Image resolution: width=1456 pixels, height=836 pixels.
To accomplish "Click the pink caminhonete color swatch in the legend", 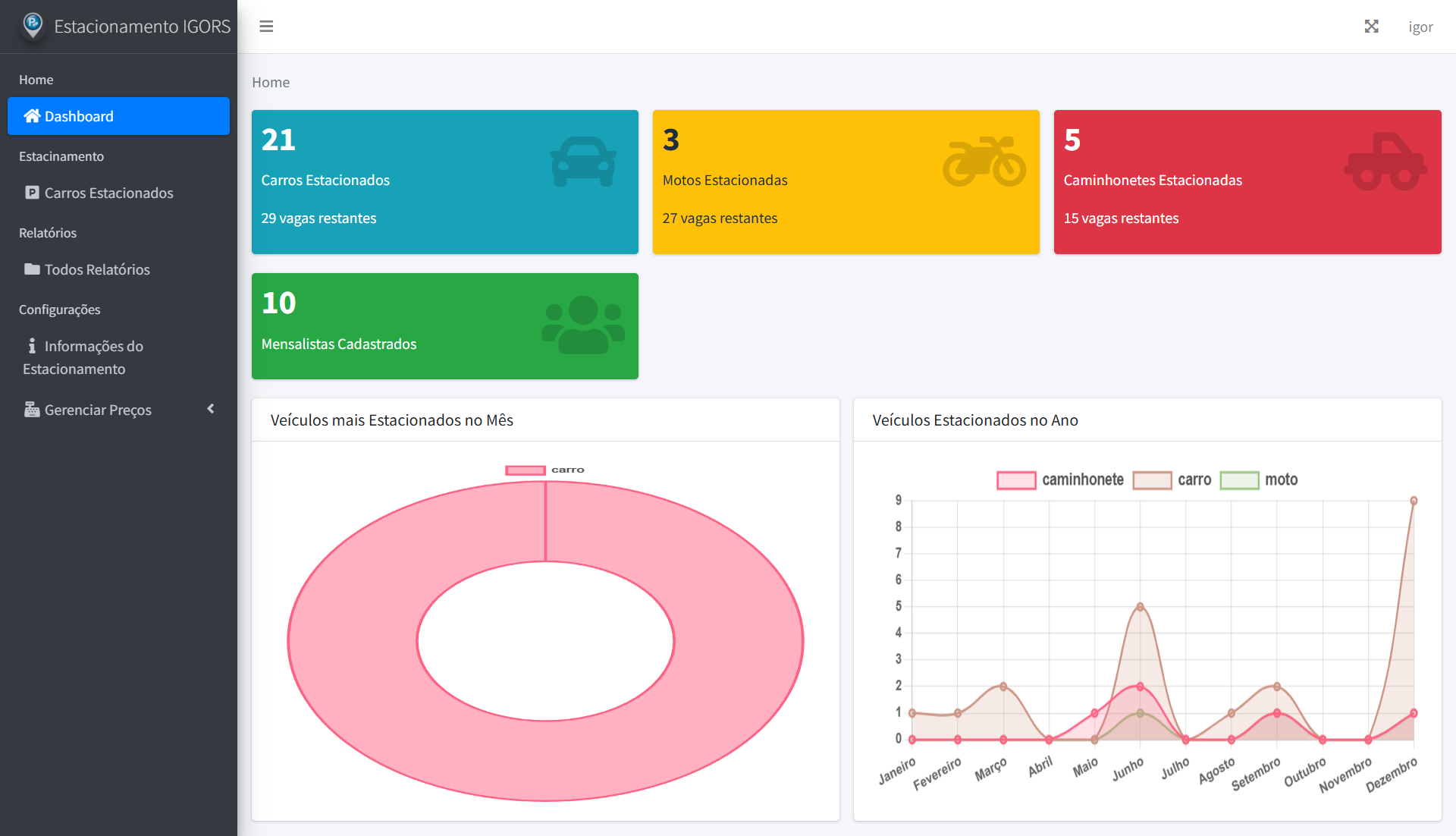I will pyautogui.click(x=1016, y=479).
